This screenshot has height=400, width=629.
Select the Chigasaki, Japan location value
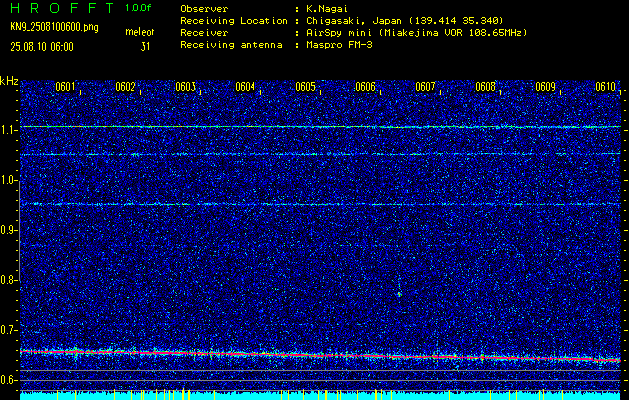pyautogui.click(x=404, y=20)
